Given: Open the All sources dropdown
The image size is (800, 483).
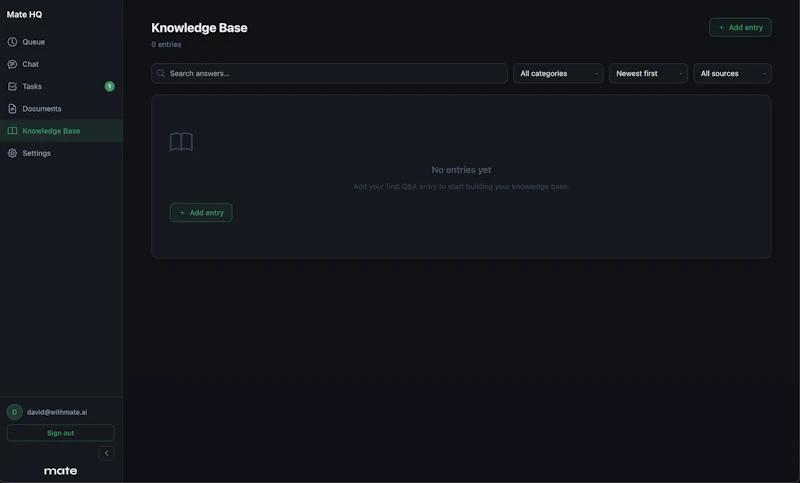Looking at the screenshot, I should 732,73.
